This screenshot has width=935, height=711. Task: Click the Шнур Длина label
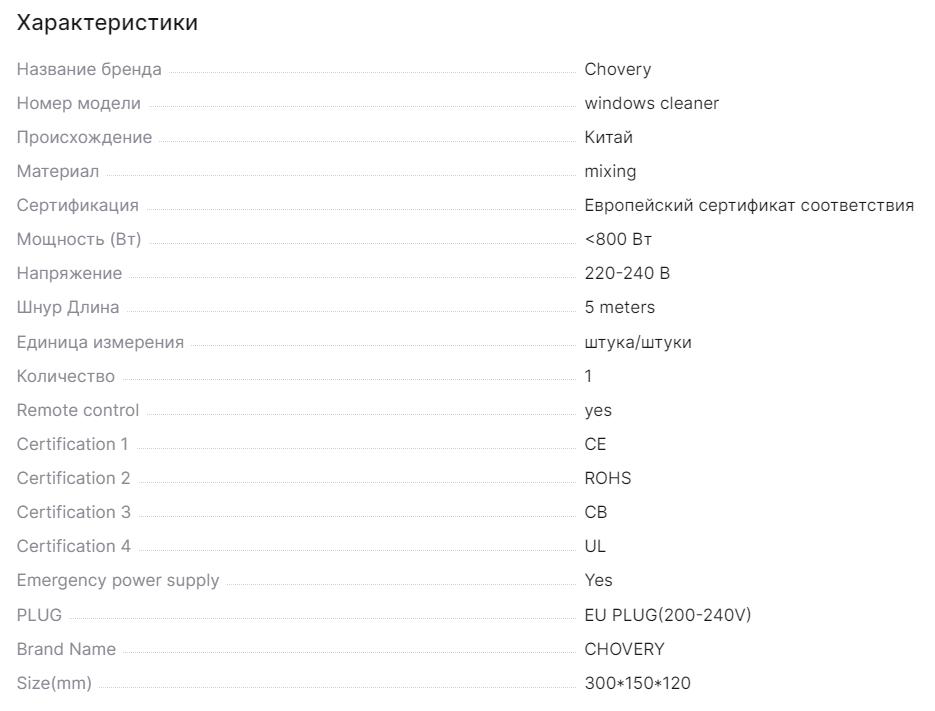[x=68, y=308]
